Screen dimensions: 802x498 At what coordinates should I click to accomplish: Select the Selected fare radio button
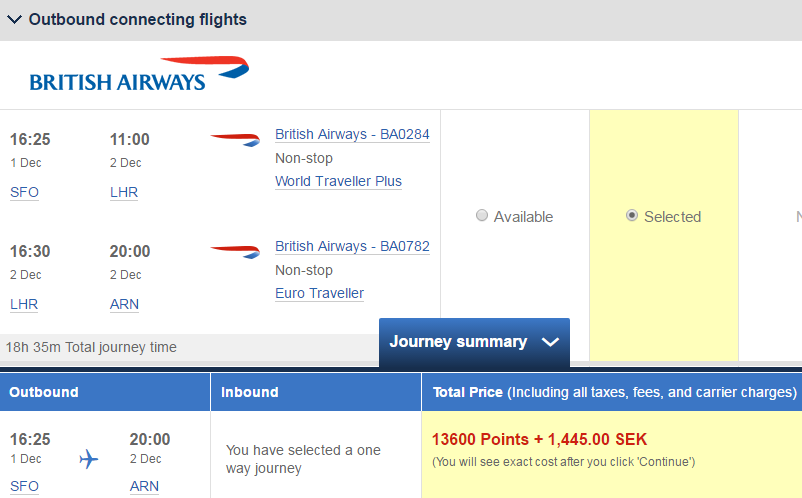632,216
